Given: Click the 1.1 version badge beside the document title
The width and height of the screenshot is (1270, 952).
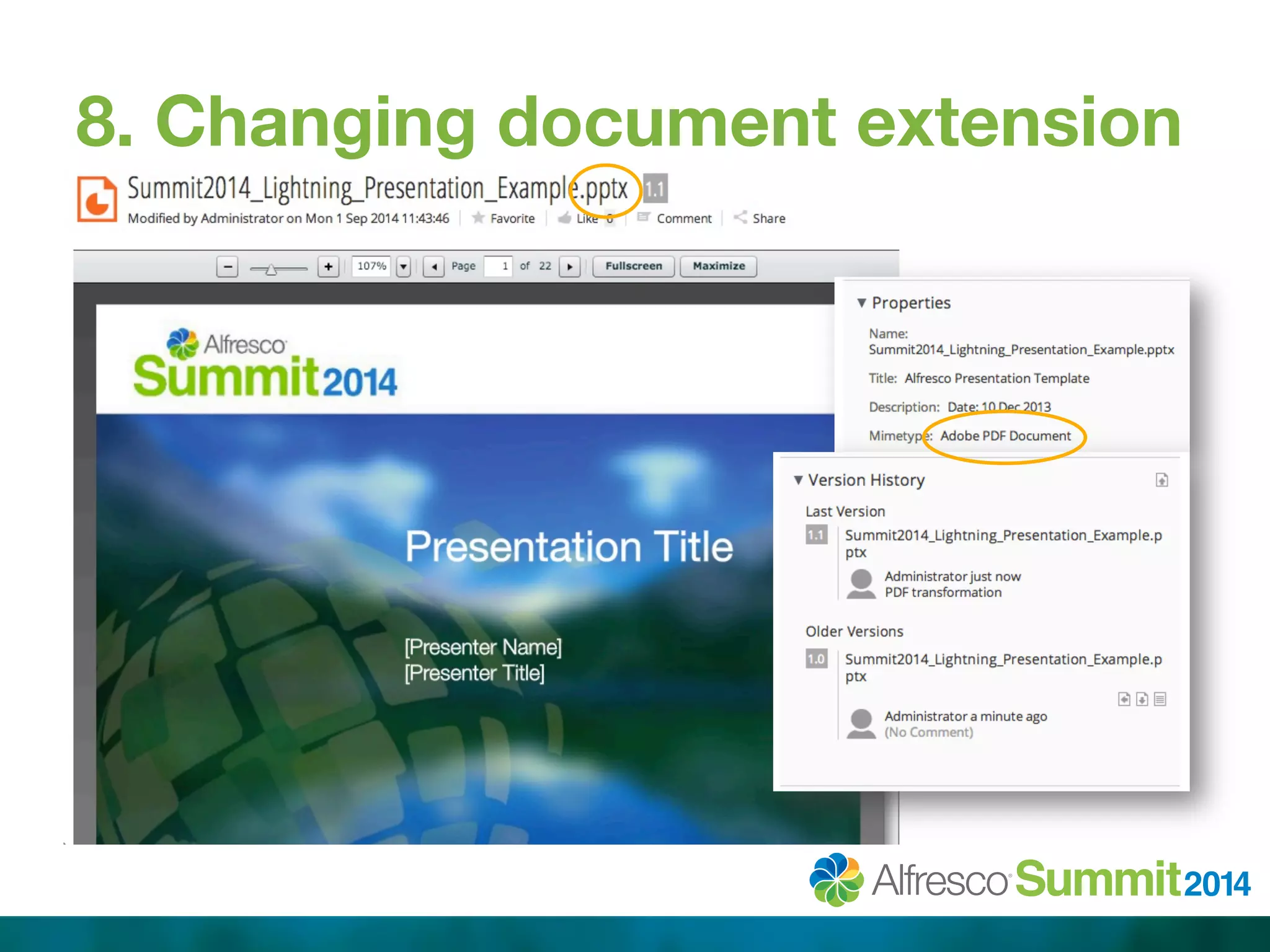Looking at the screenshot, I should [655, 188].
